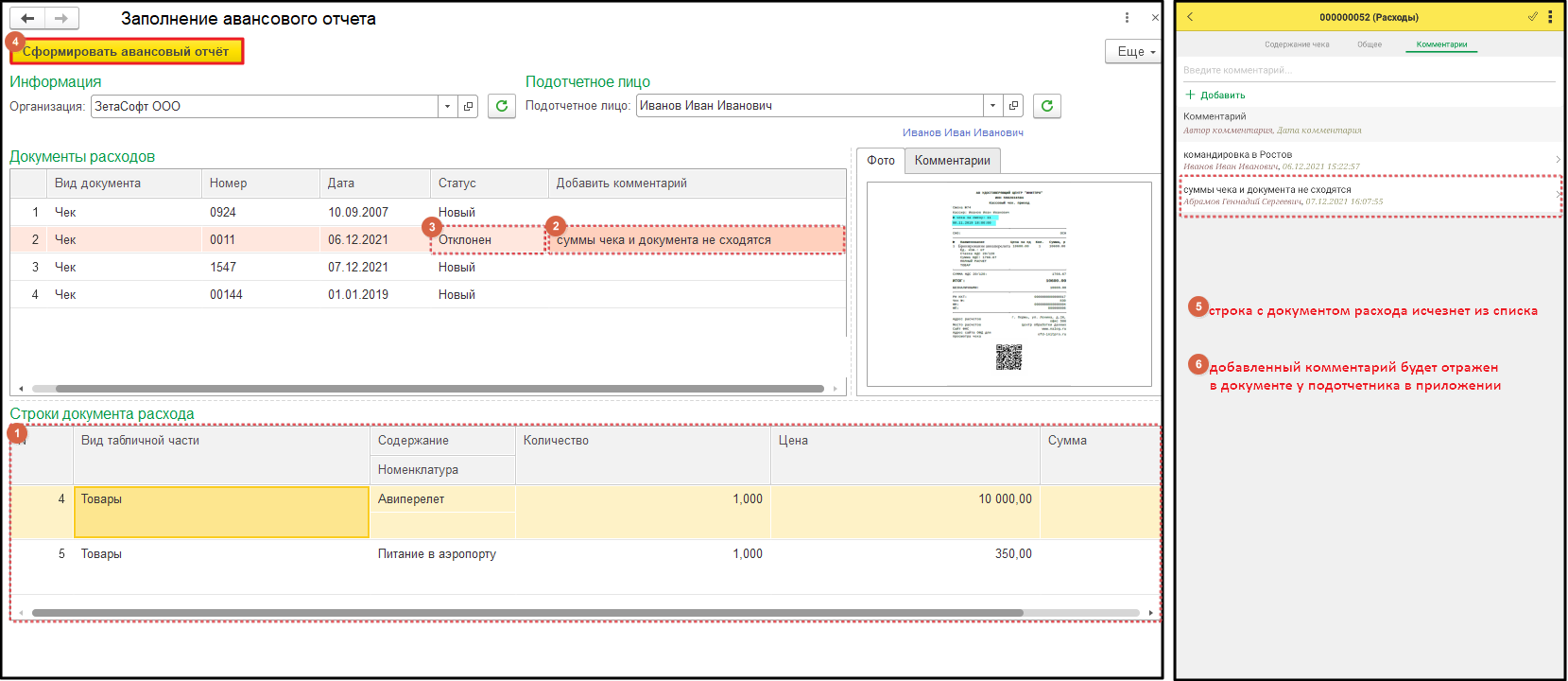Click Сформировать авансовый отчёт button
This screenshot has width=1568, height=681.
pyautogui.click(x=126, y=52)
